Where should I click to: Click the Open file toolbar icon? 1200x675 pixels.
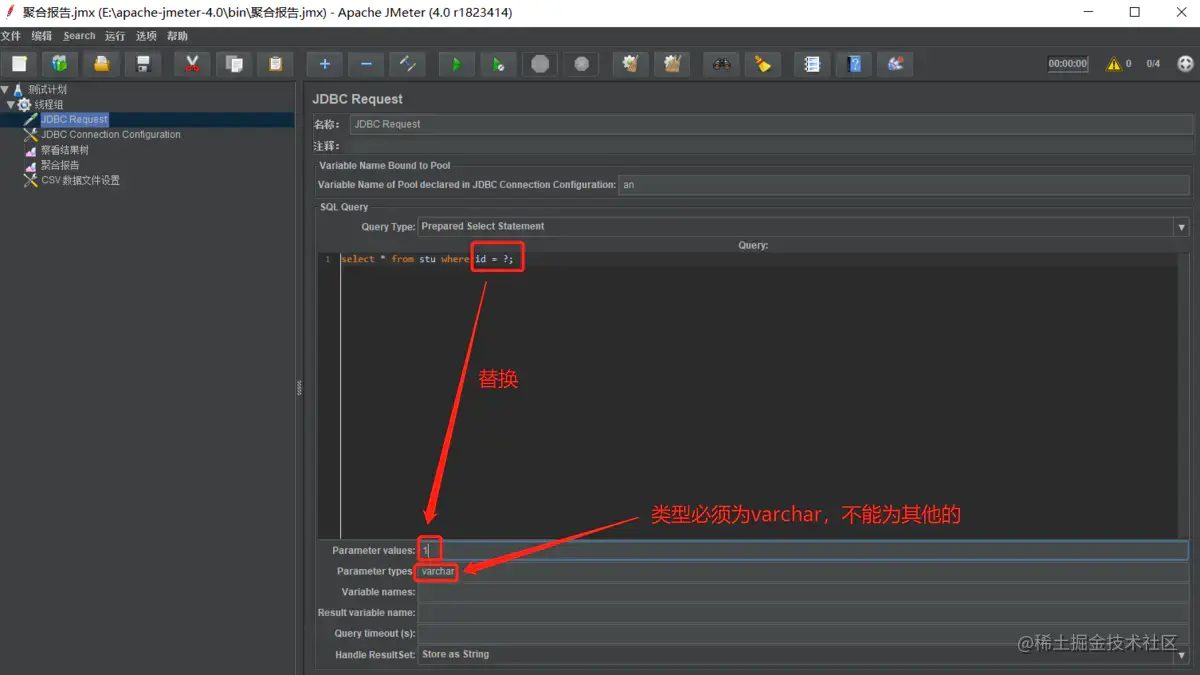point(102,64)
